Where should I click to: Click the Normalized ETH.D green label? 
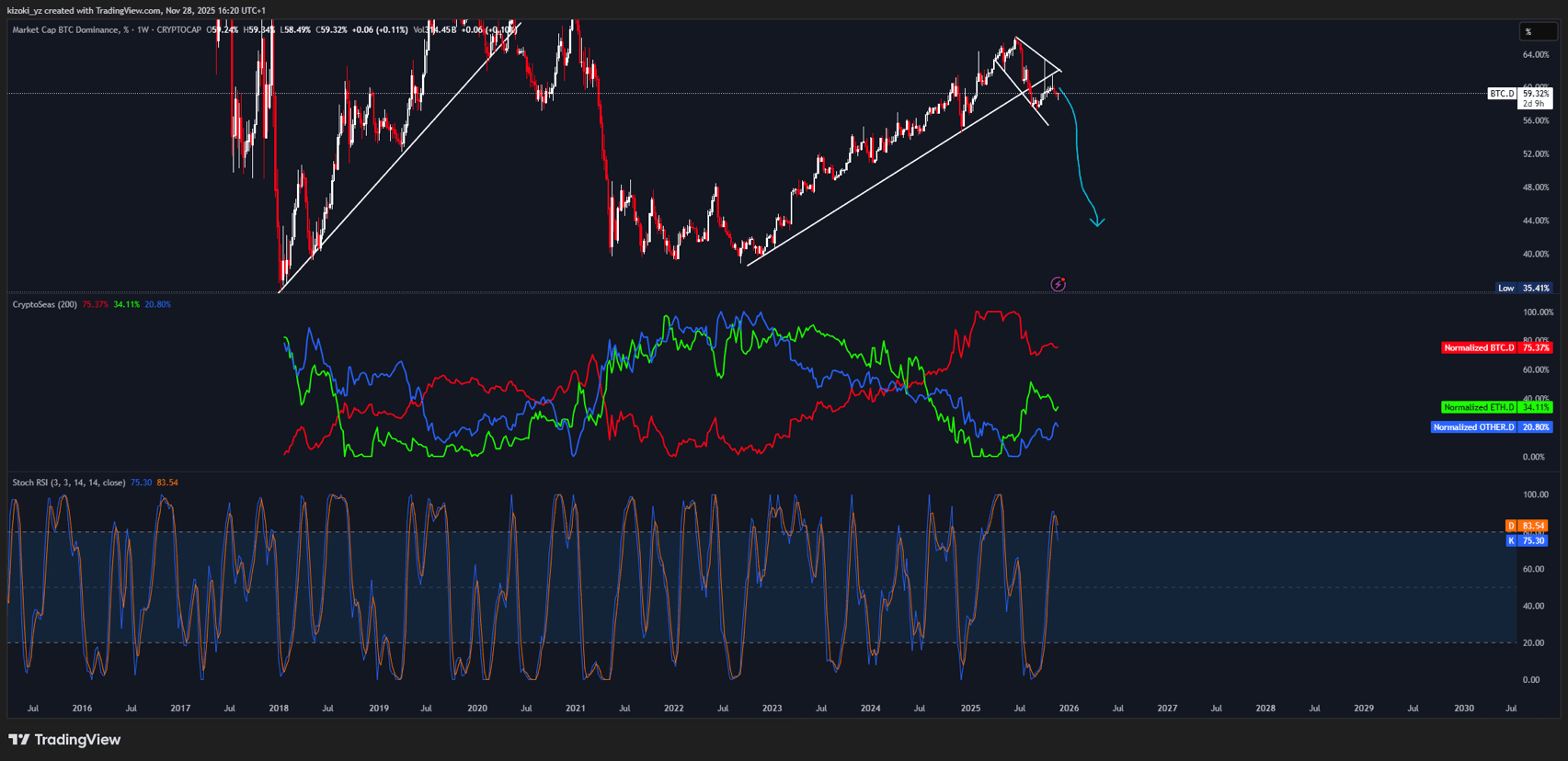point(1478,407)
